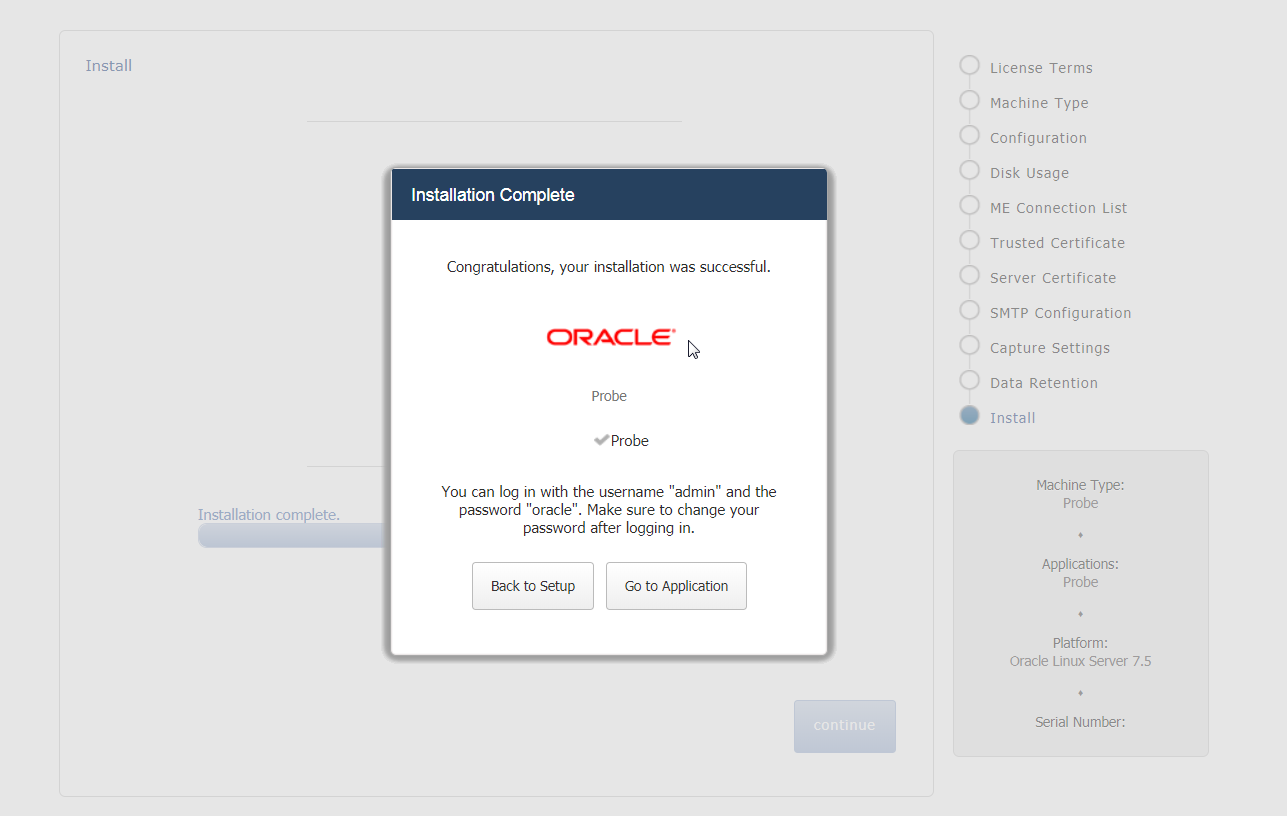Open Machine Type step label
Screen dimensions: 1287x816
click(x=1039, y=103)
